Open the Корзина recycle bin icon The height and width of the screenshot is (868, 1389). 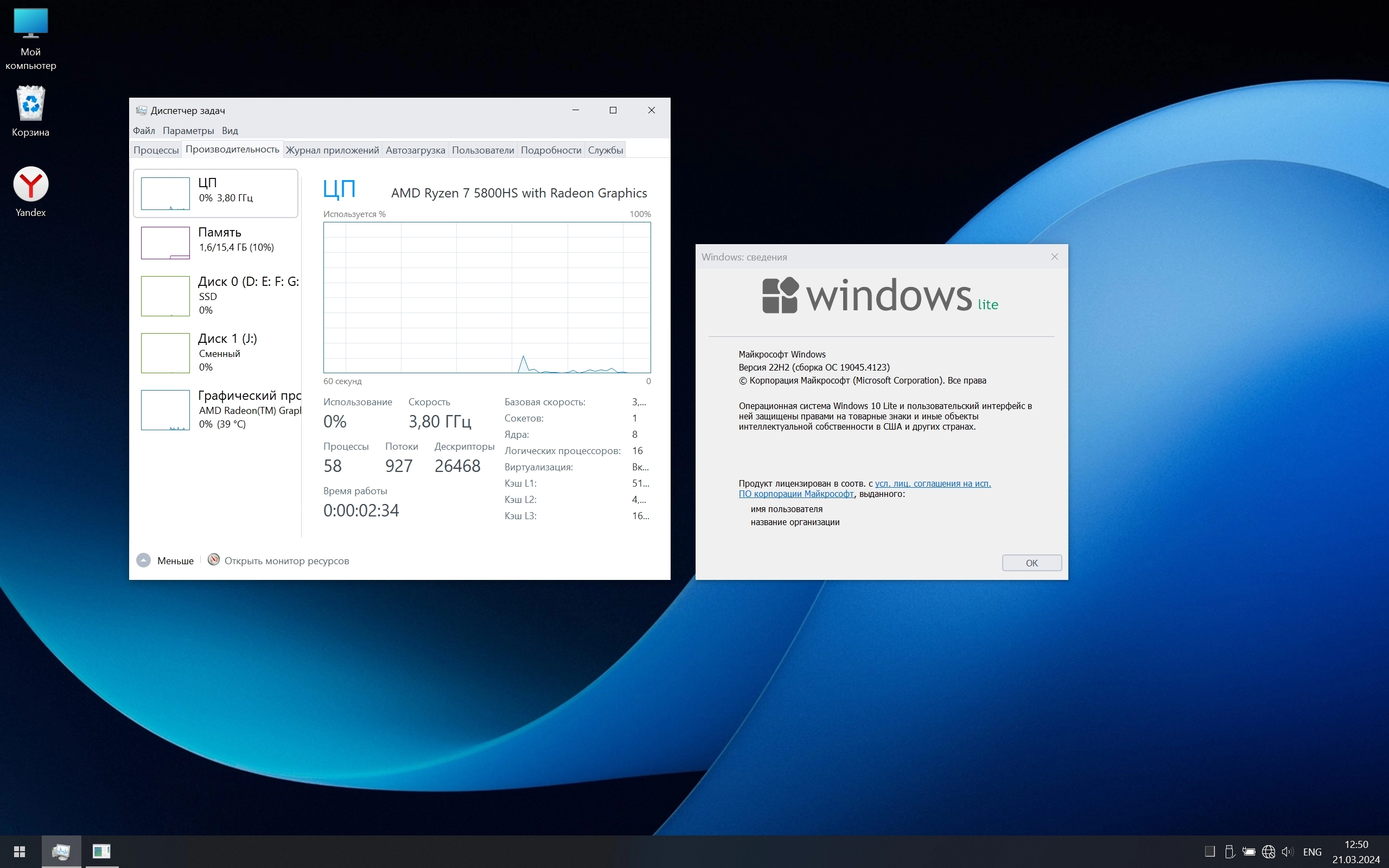(30, 105)
